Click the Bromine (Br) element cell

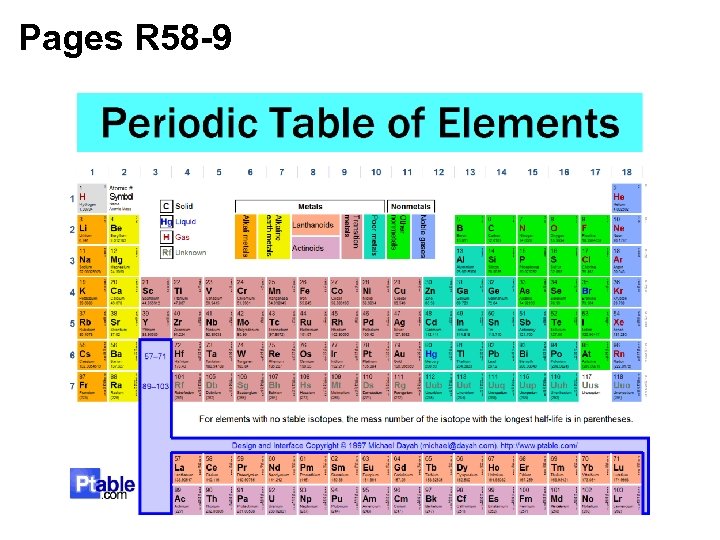click(595, 292)
